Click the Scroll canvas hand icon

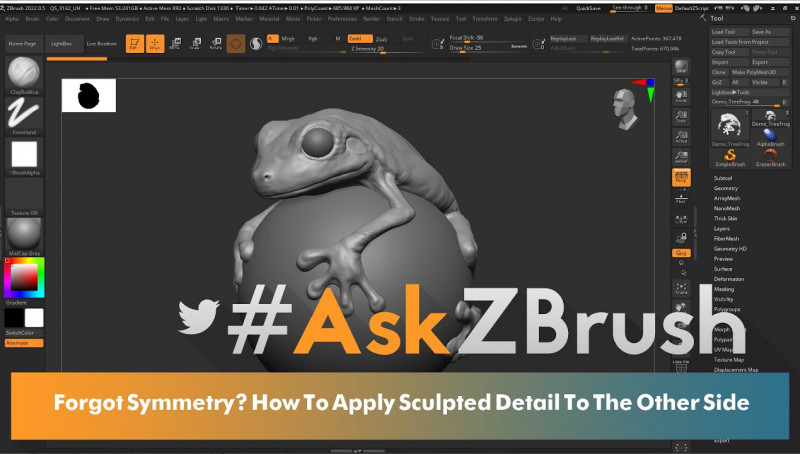click(681, 96)
